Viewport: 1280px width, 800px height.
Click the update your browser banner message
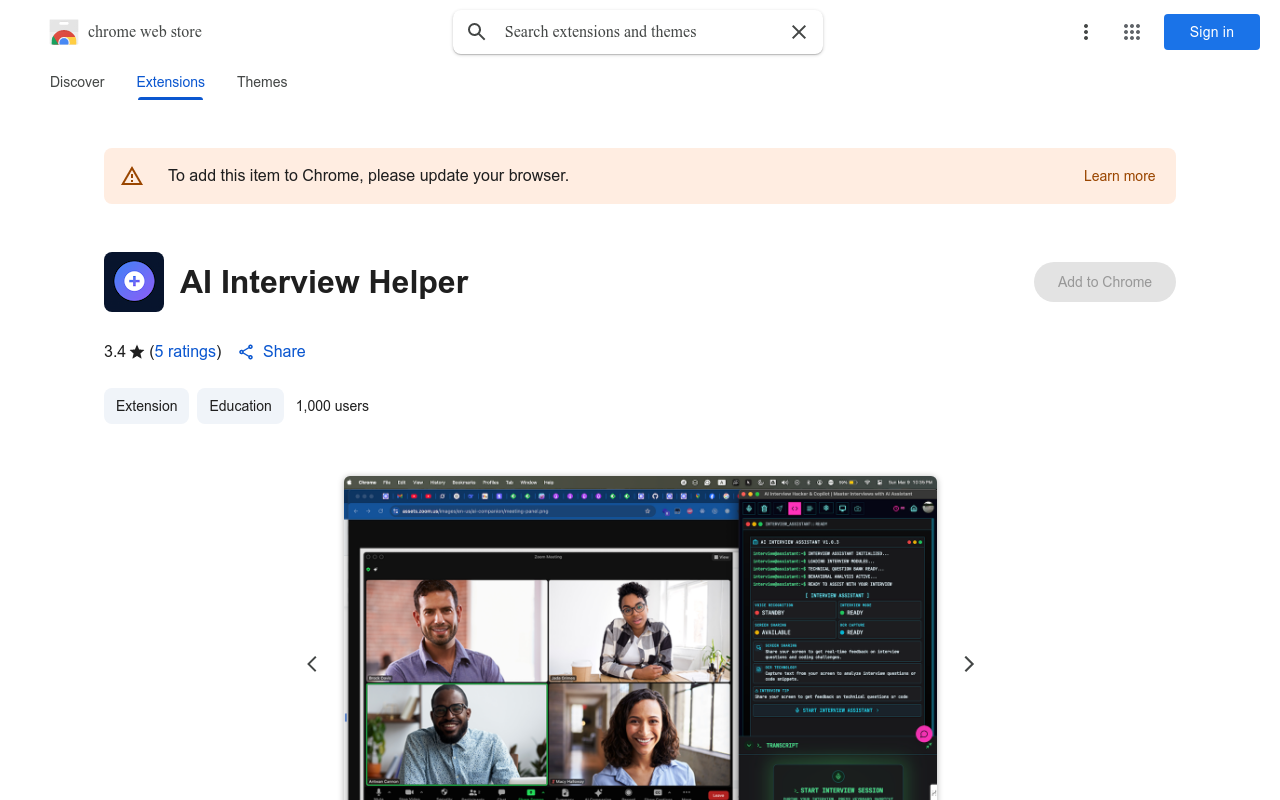tap(368, 176)
